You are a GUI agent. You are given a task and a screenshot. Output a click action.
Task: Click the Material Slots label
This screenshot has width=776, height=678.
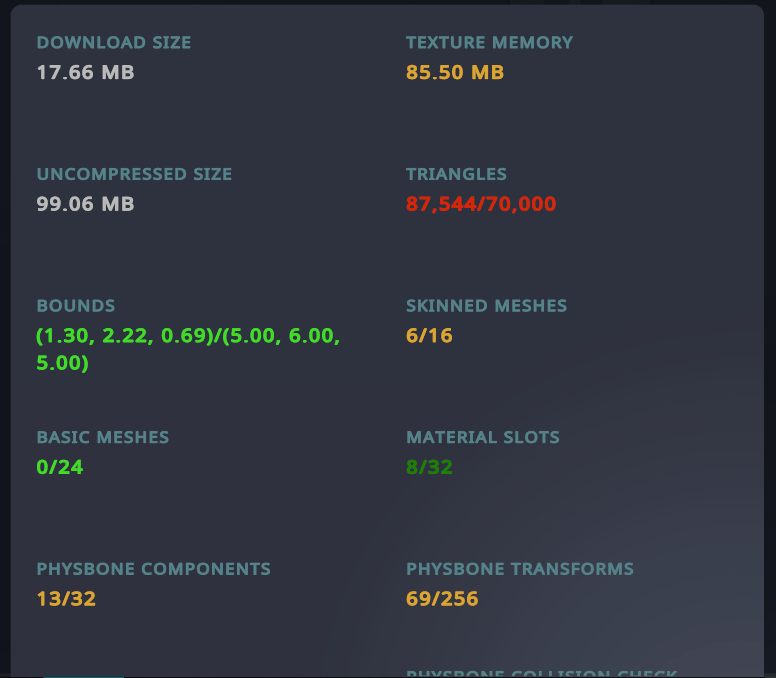482,437
